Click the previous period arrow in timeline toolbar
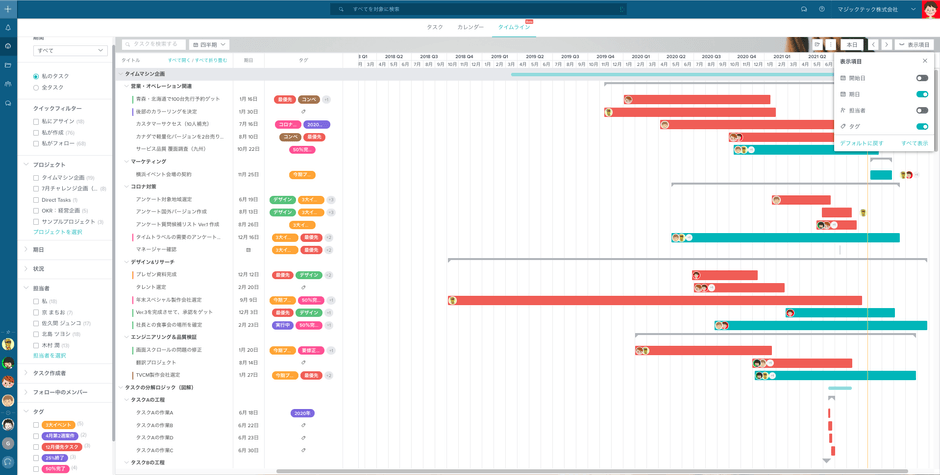Viewport: 940px width, 475px height. pyautogui.click(x=873, y=45)
